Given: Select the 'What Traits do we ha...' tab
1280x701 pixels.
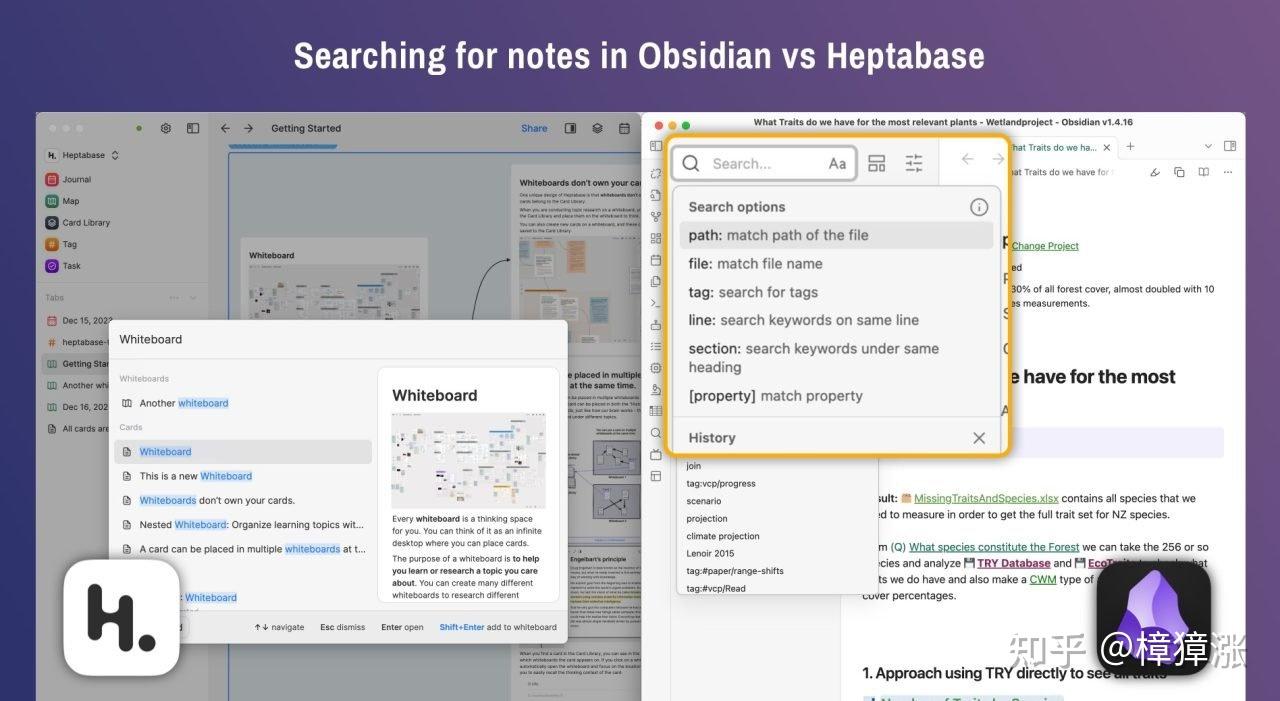Looking at the screenshot, I should (x=1057, y=146).
